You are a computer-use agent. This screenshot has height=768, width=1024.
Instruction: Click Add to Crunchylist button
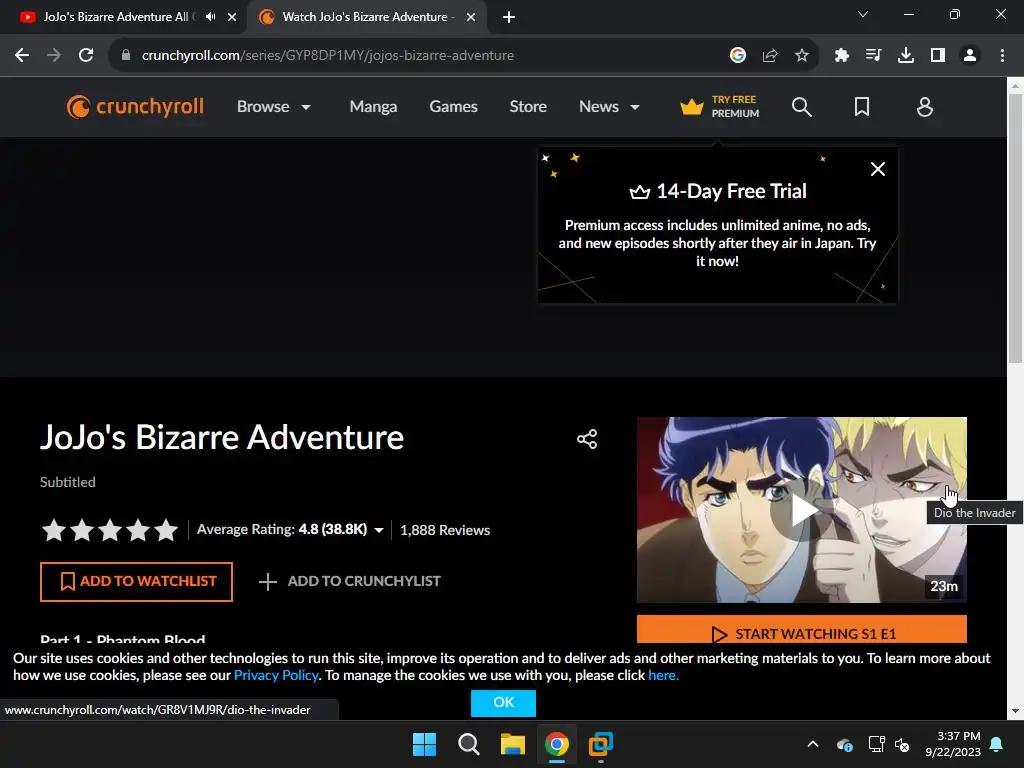click(x=349, y=581)
